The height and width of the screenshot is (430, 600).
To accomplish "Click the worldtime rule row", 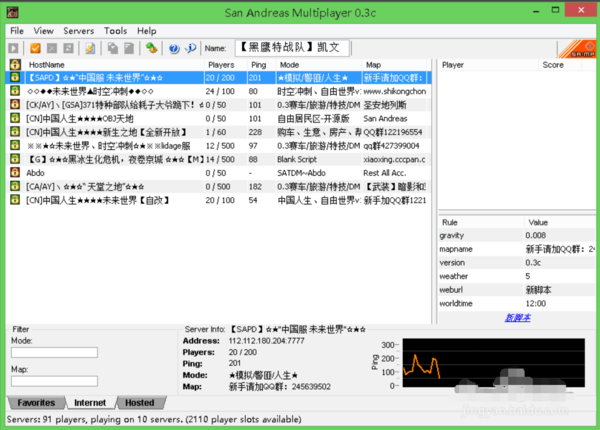I will (x=517, y=303).
